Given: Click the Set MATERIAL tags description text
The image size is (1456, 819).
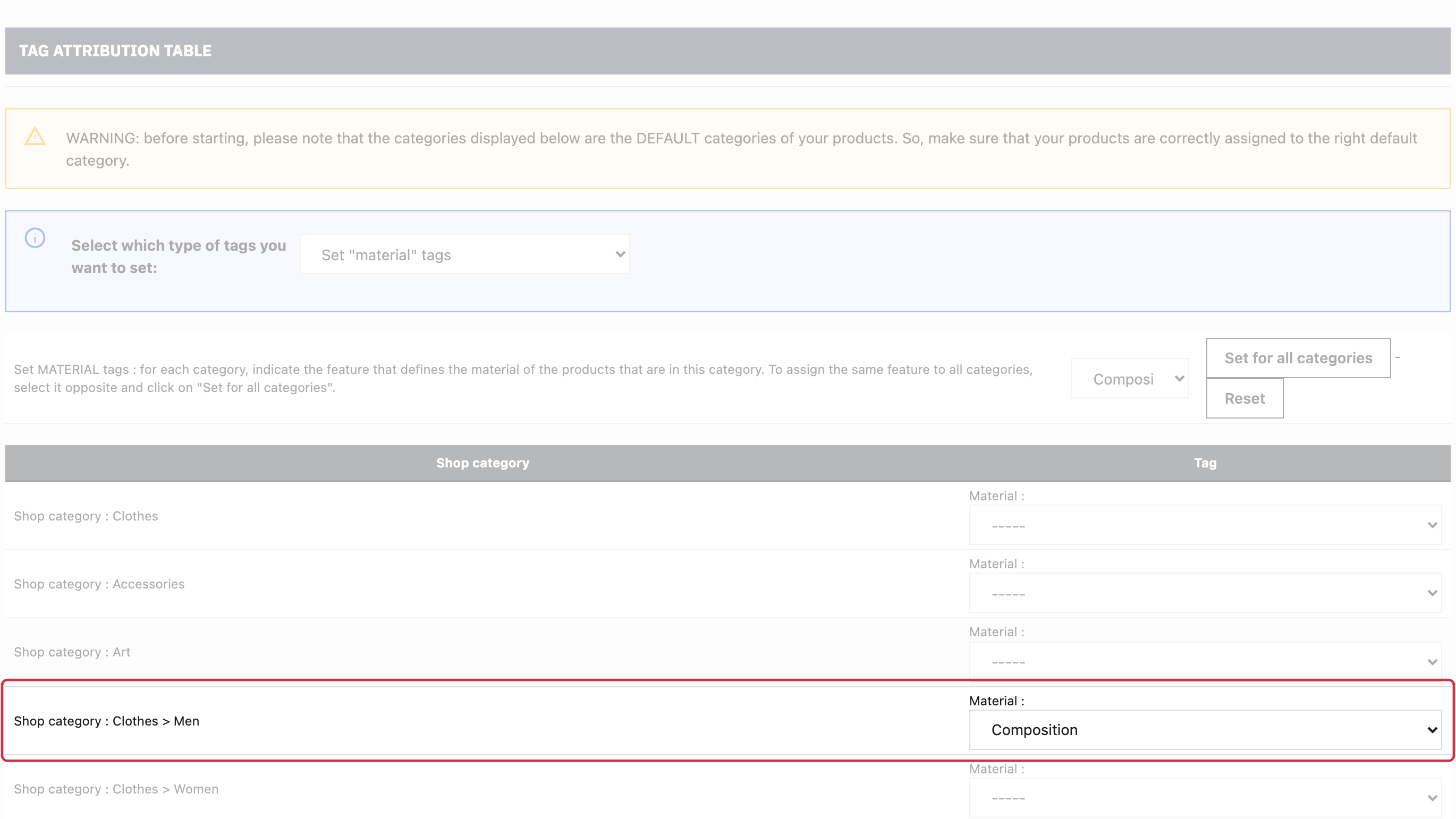Looking at the screenshot, I should [523, 379].
